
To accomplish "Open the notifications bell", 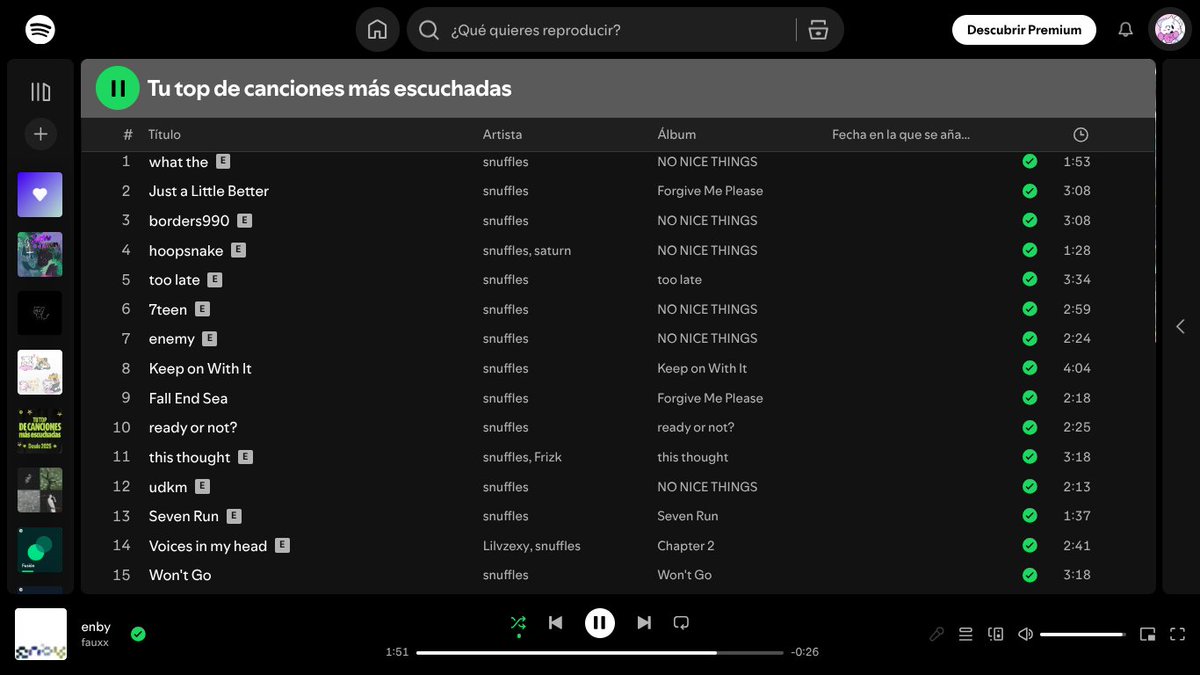I will [1125, 30].
